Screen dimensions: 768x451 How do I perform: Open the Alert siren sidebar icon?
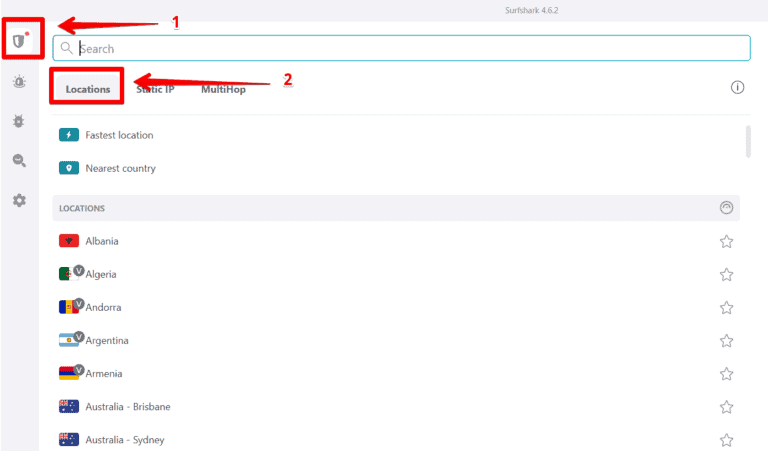pyautogui.click(x=19, y=82)
